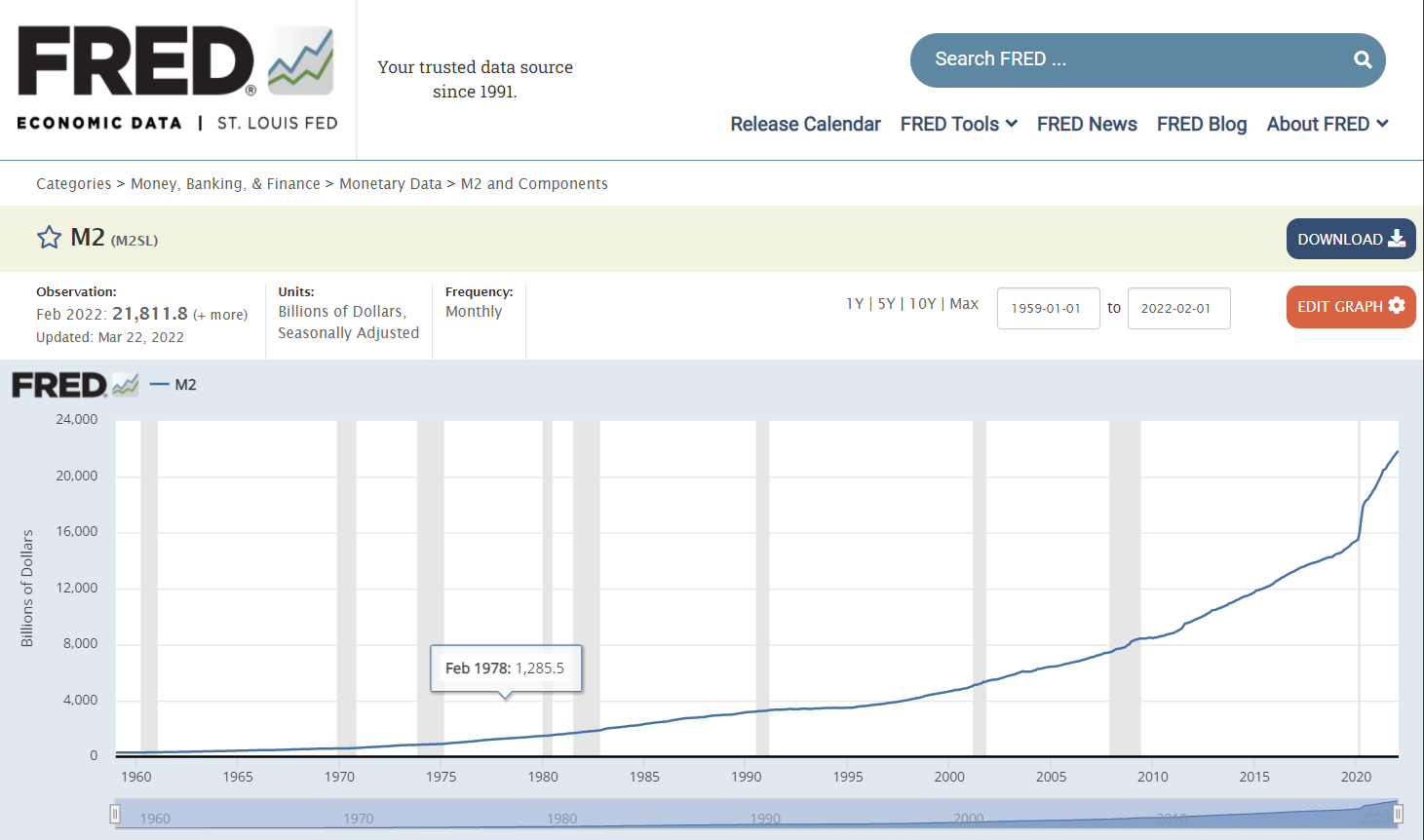This screenshot has width=1424, height=840.
Task: Click the small FRED logo above the graph
Action: pos(75,385)
